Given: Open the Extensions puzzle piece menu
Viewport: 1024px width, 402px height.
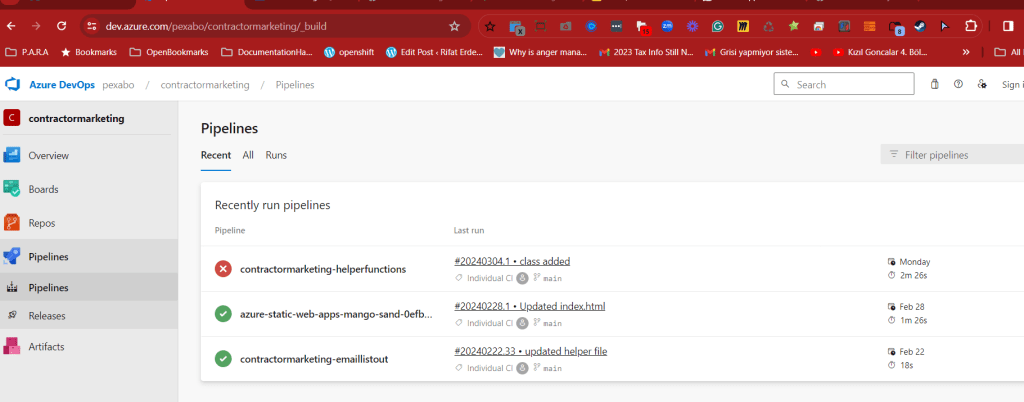Looking at the screenshot, I should click(970, 26).
